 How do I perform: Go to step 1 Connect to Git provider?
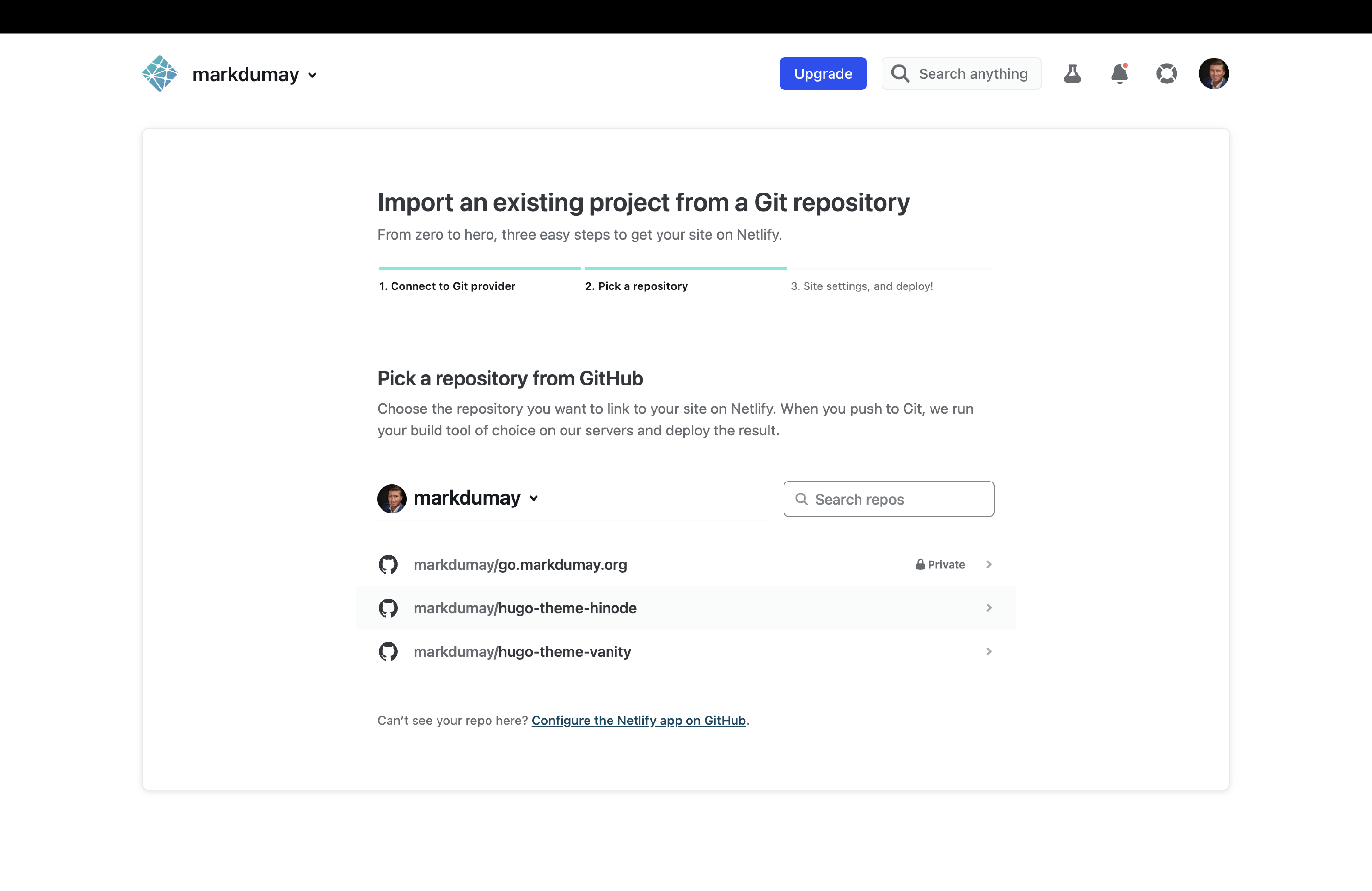tap(447, 286)
